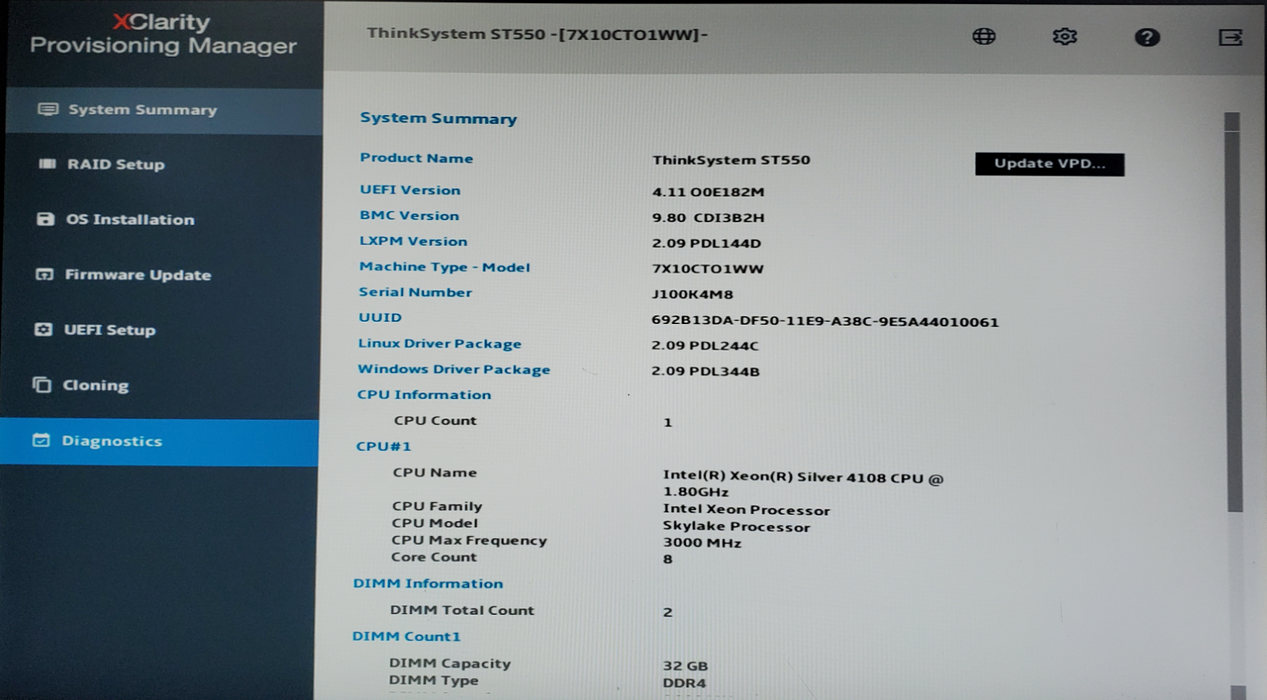The height and width of the screenshot is (700, 1267).
Task: Click the UUID value string
Action: click(x=825, y=322)
